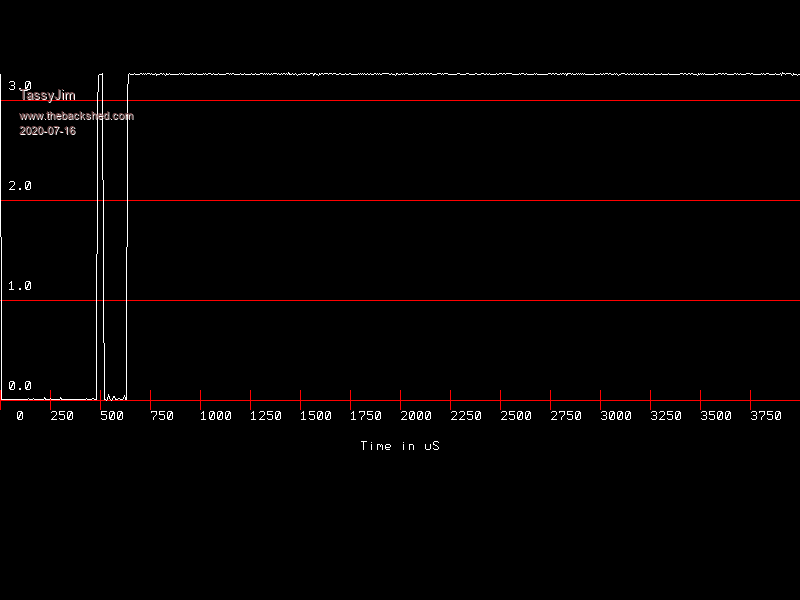This screenshot has width=800, height=600.
Task: Click the TassyJim author name
Action: coord(47,96)
